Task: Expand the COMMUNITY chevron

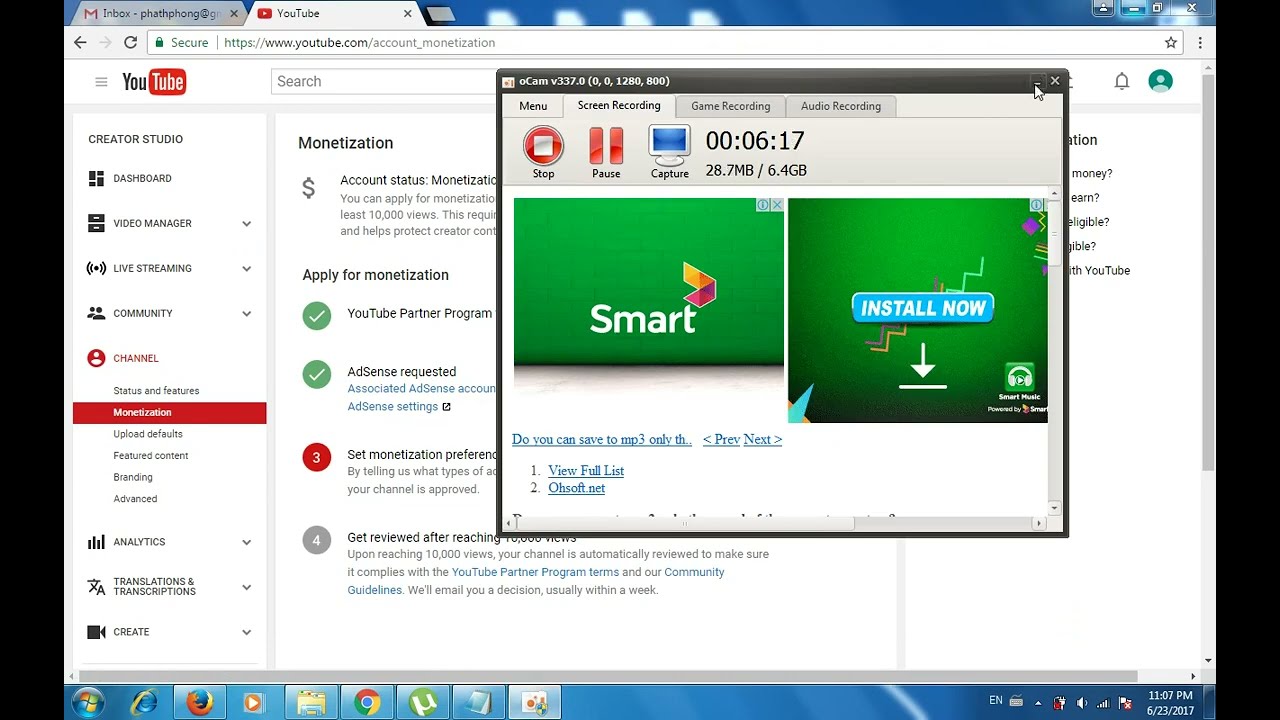Action: click(246, 314)
